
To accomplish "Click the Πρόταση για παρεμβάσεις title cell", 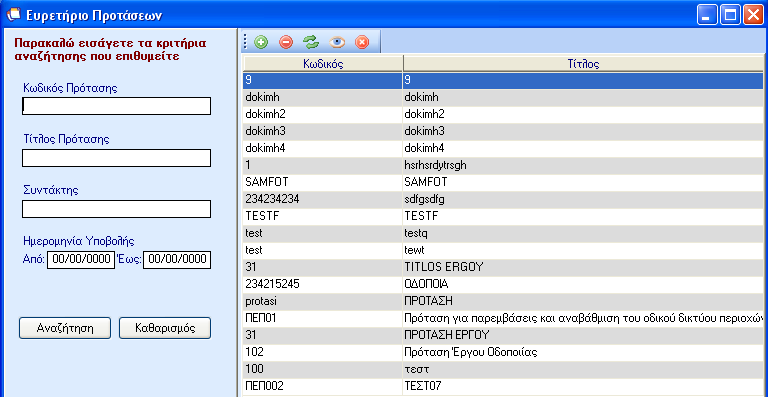I will 583,318.
